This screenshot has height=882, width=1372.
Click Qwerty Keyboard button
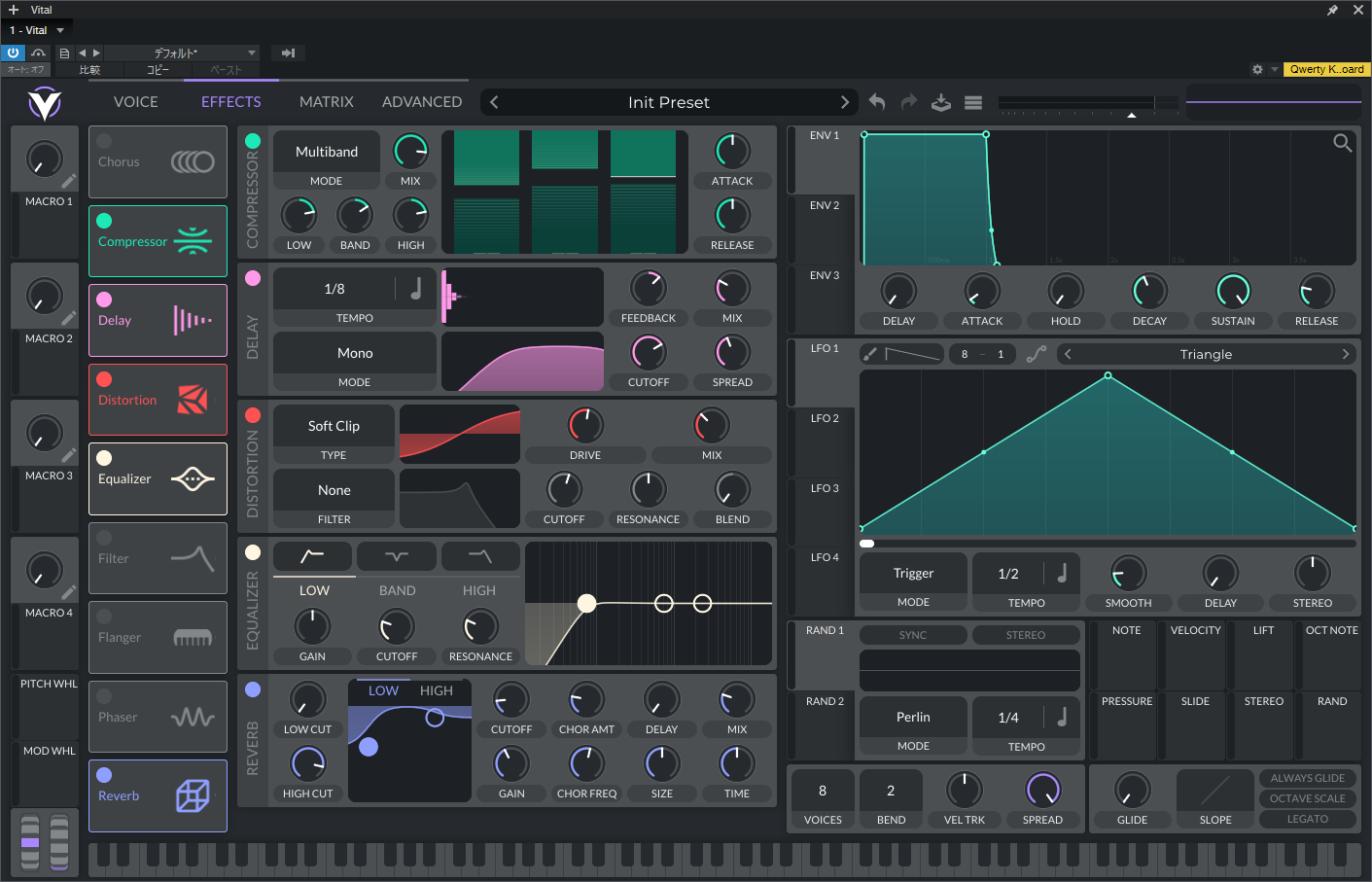1326,69
